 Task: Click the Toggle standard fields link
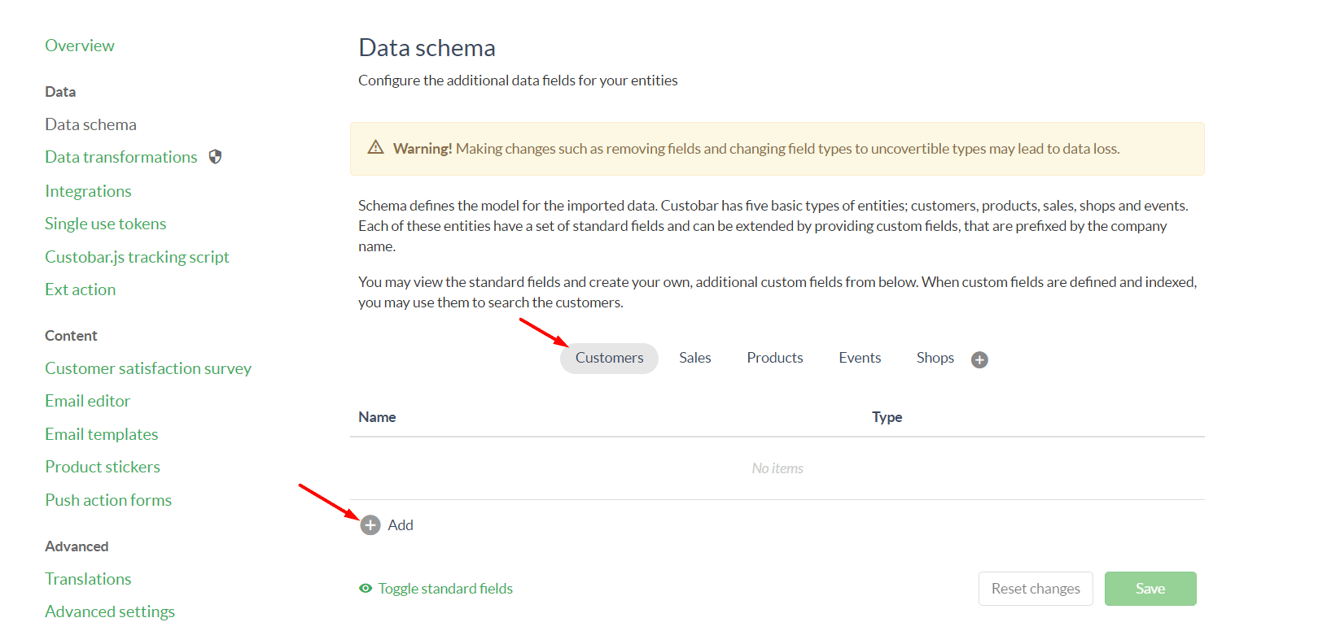coord(445,589)
